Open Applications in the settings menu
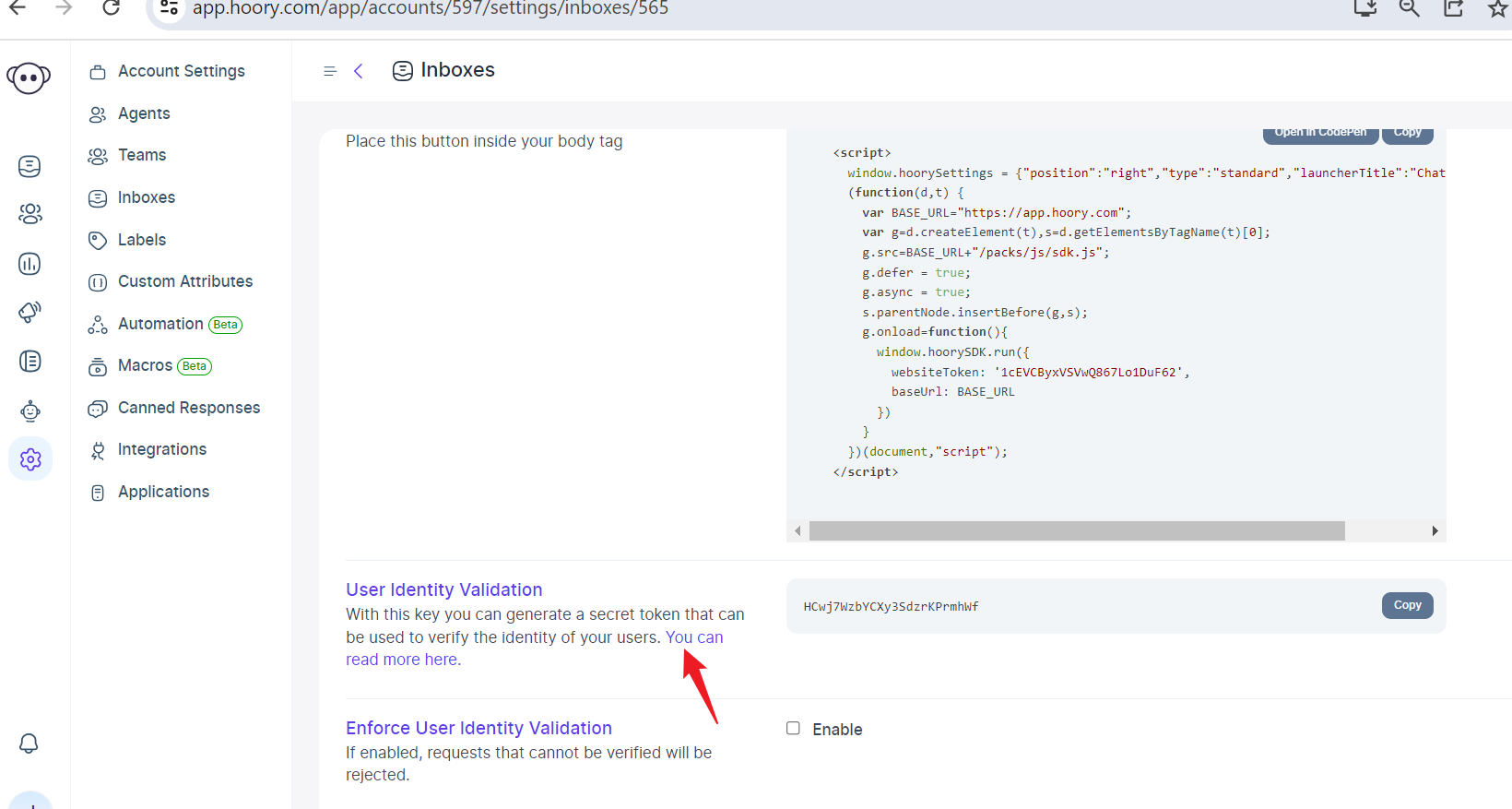 [x=149, y=492]
